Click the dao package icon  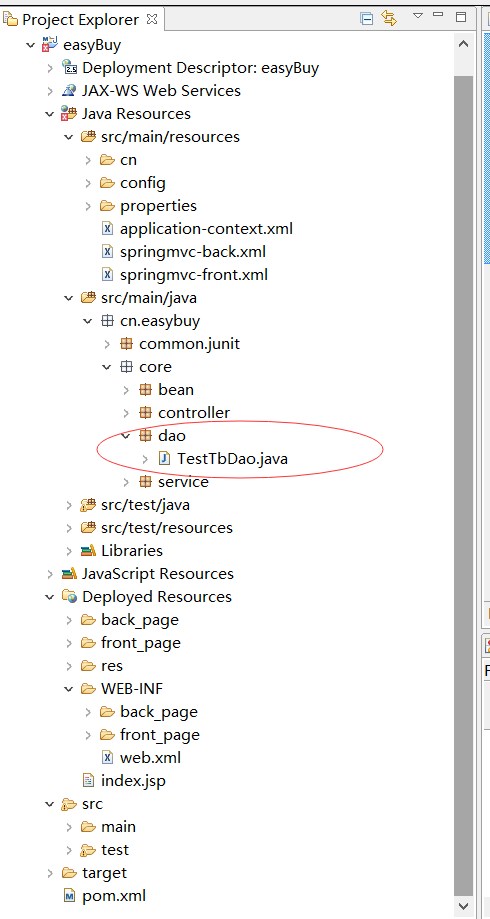145,435
